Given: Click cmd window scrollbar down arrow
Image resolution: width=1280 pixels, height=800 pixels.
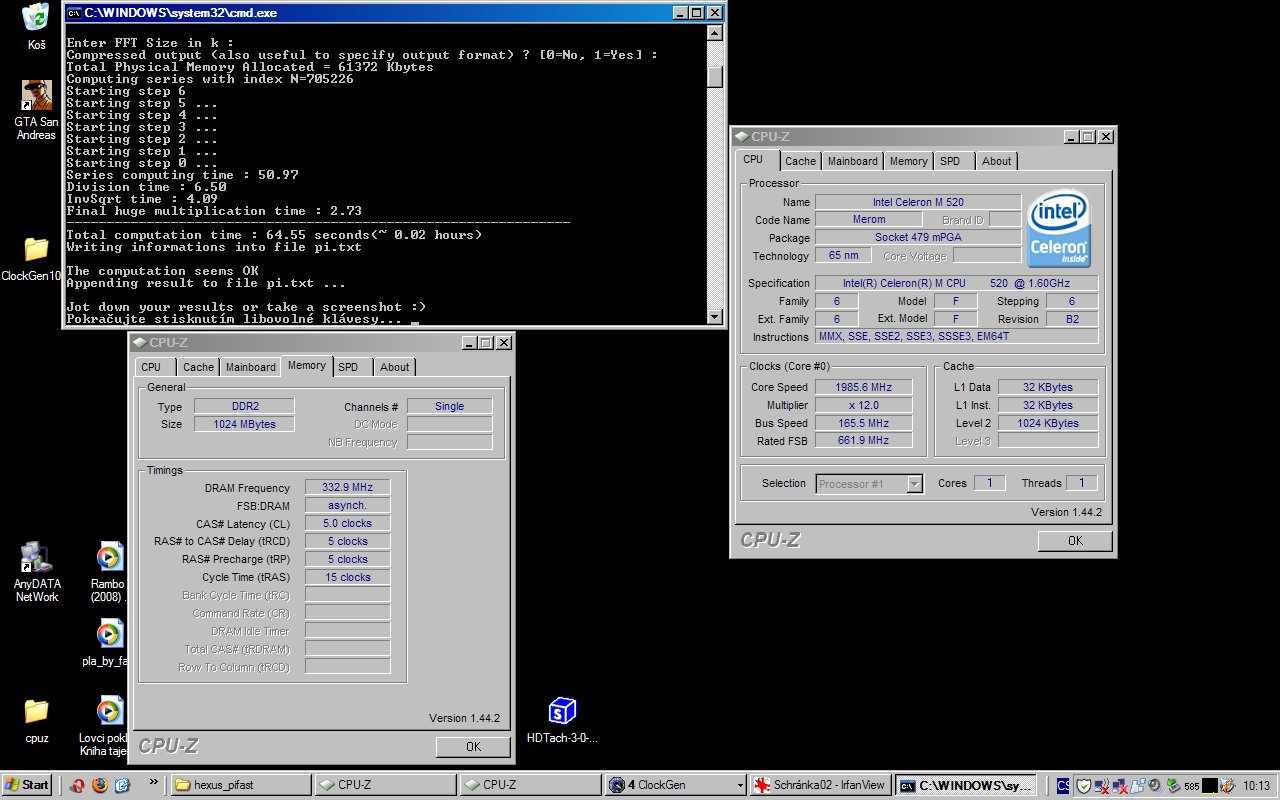Looking at the screenshot, I should pos(714,316).
